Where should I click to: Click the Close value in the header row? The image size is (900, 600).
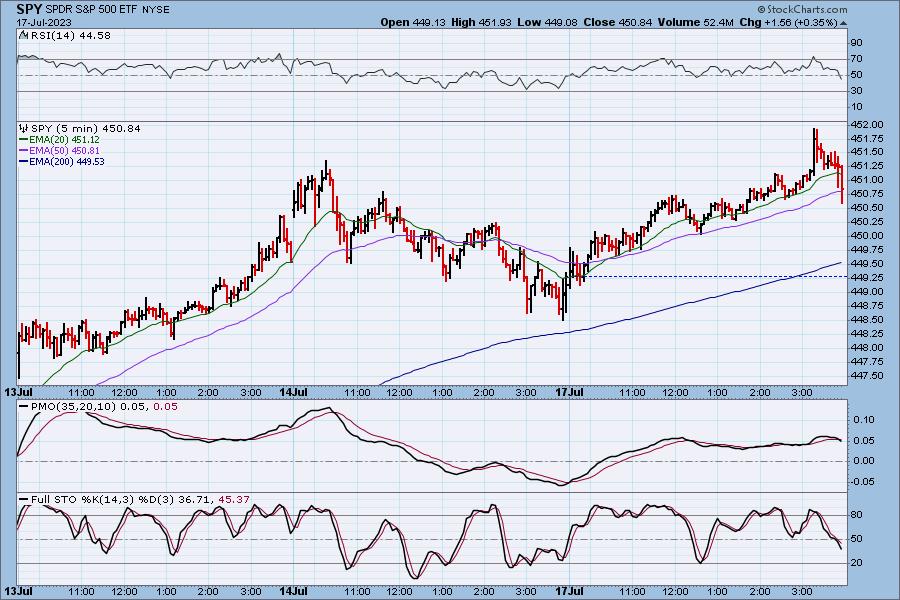(x=635, y=22)
